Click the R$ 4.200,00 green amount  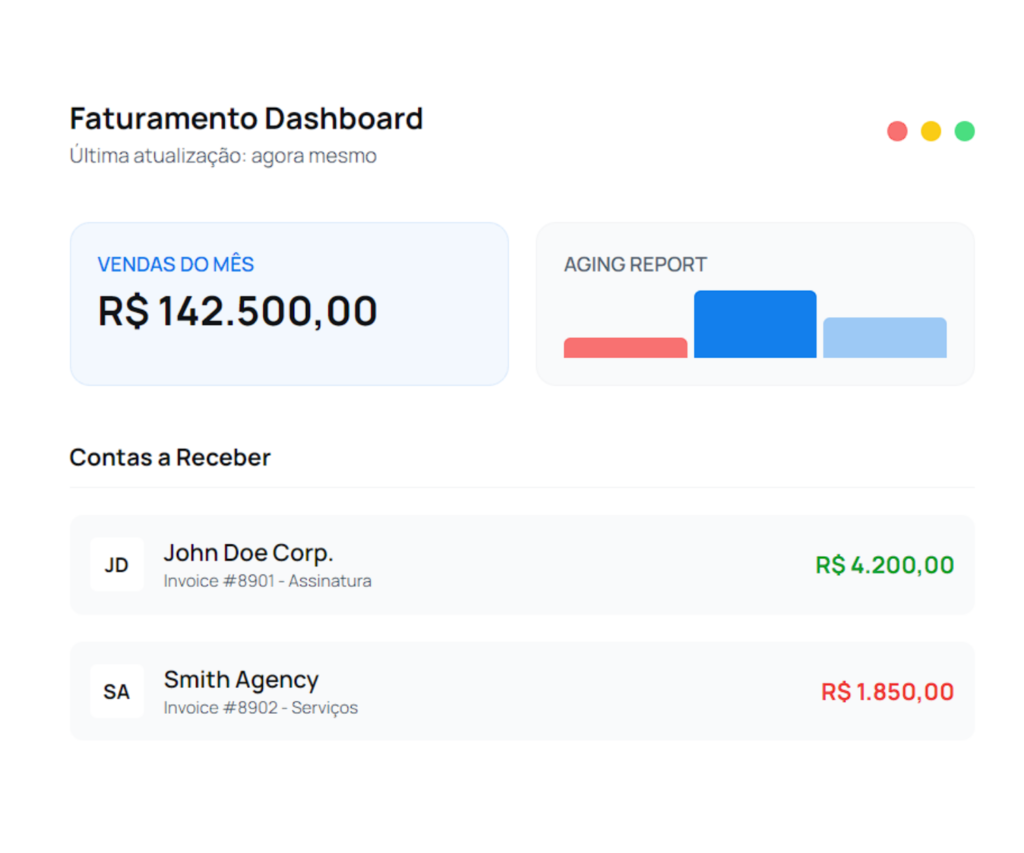coord(884,565)
